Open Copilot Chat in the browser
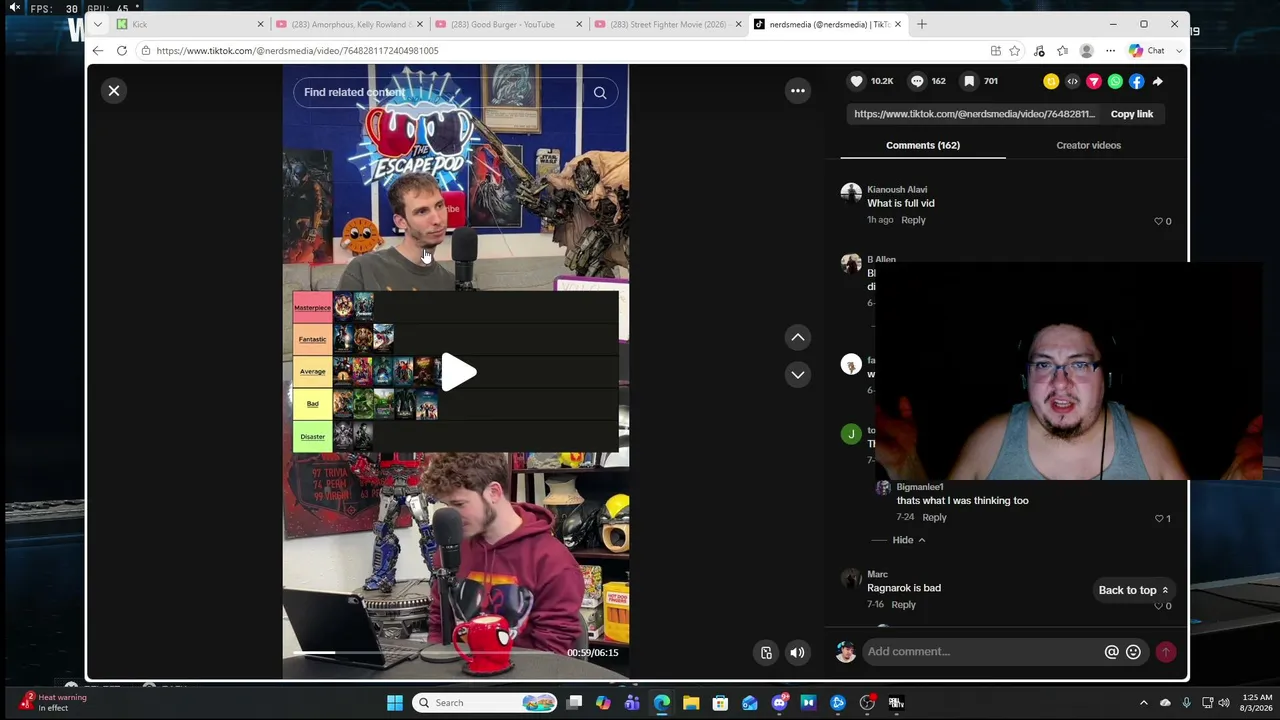 [1147, 51]
